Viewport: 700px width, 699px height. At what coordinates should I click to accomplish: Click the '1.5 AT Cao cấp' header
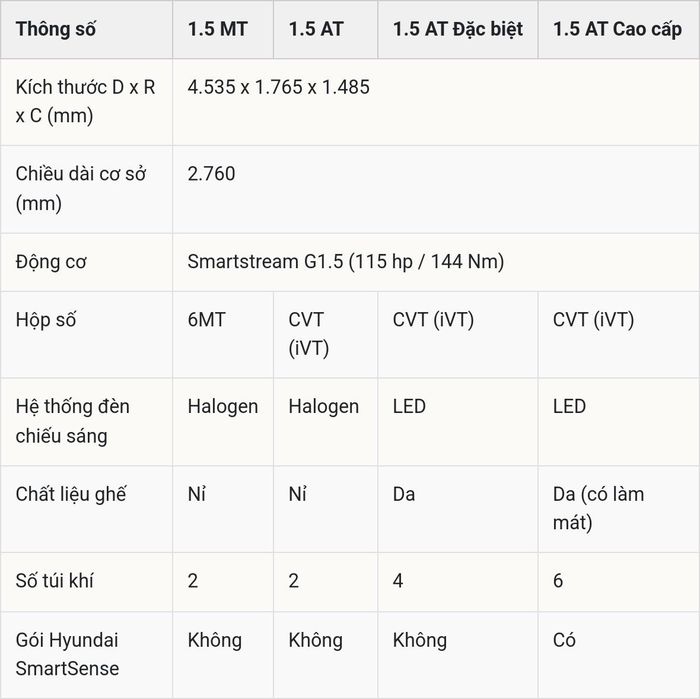(x=617, y=29)
